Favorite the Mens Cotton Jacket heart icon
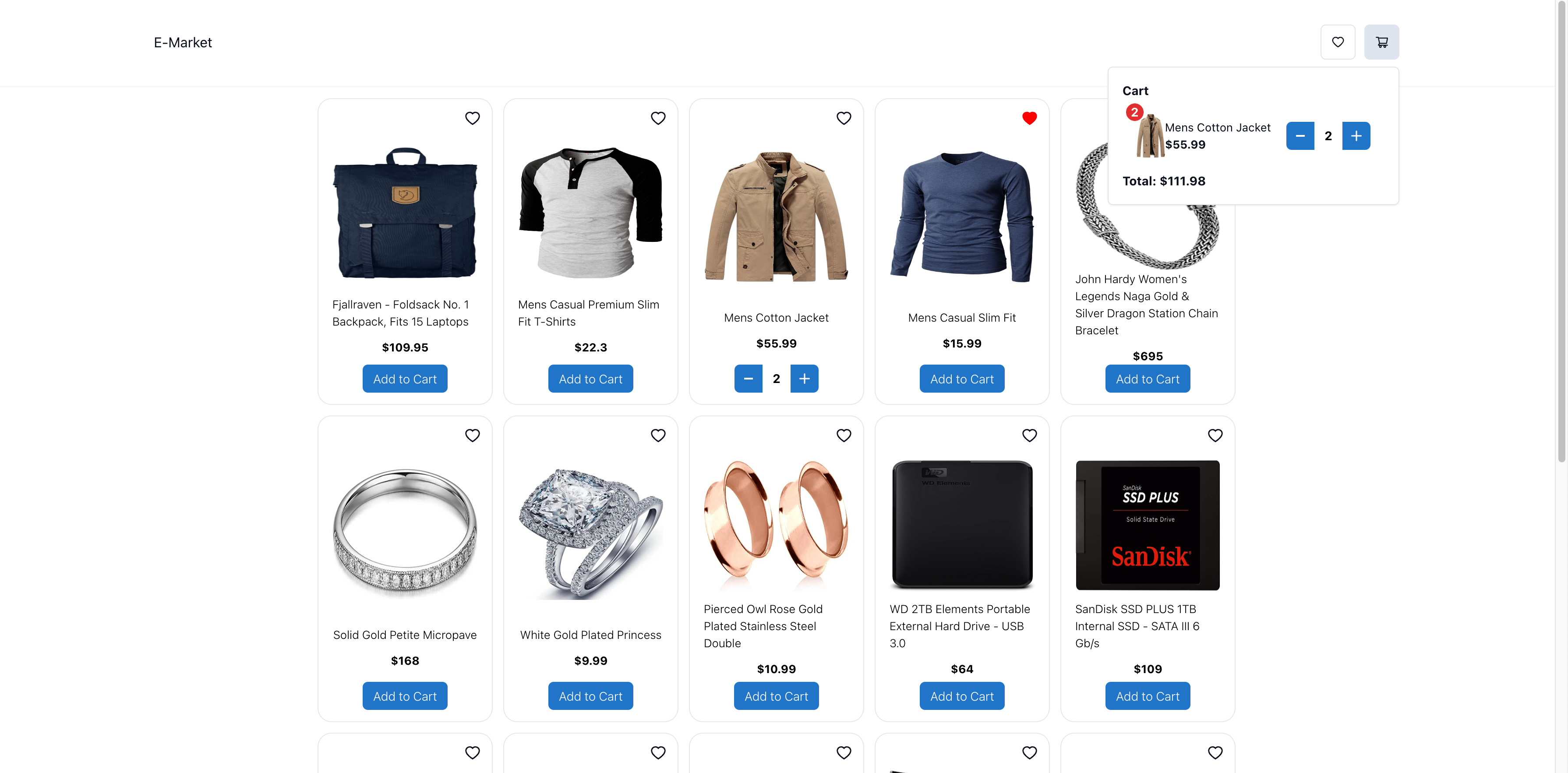 844,118
